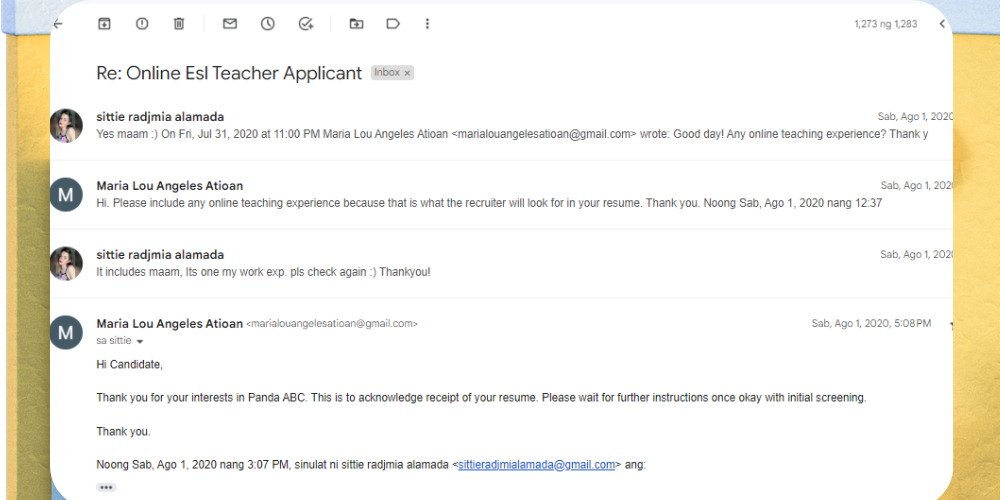Screen dimensions: 1000x500
Task: Report this conversation as spam
Action: tap(142, 24)
